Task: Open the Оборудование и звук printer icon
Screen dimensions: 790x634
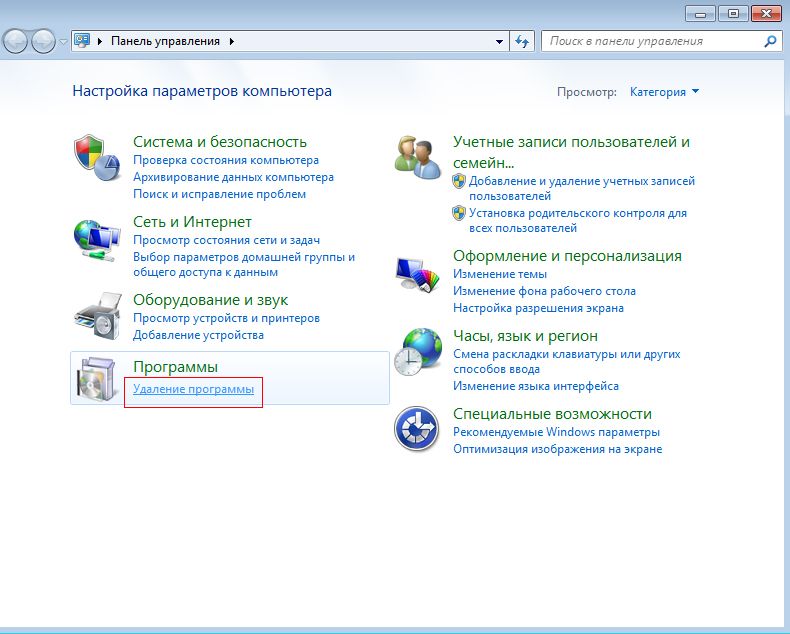Action: tap(98, 316)
